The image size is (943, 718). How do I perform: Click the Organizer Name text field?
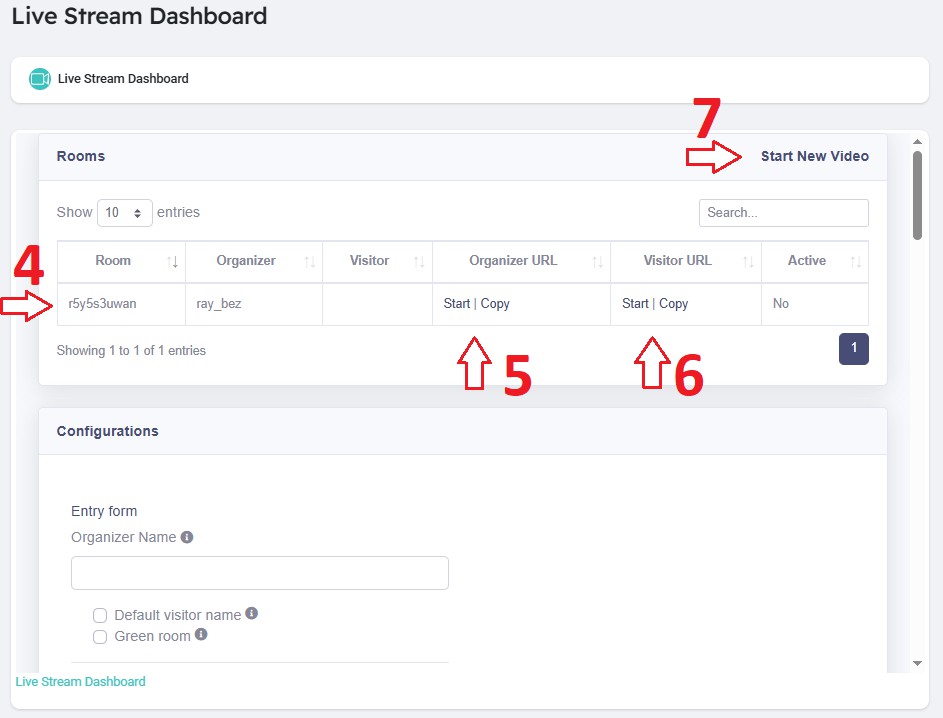click(x=260, y=573)
